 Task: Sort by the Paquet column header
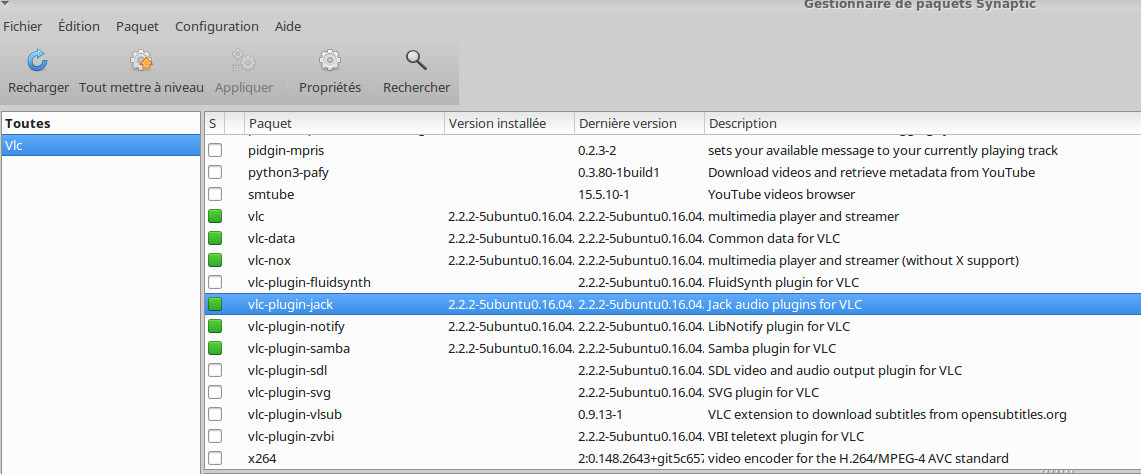[343, 123]
